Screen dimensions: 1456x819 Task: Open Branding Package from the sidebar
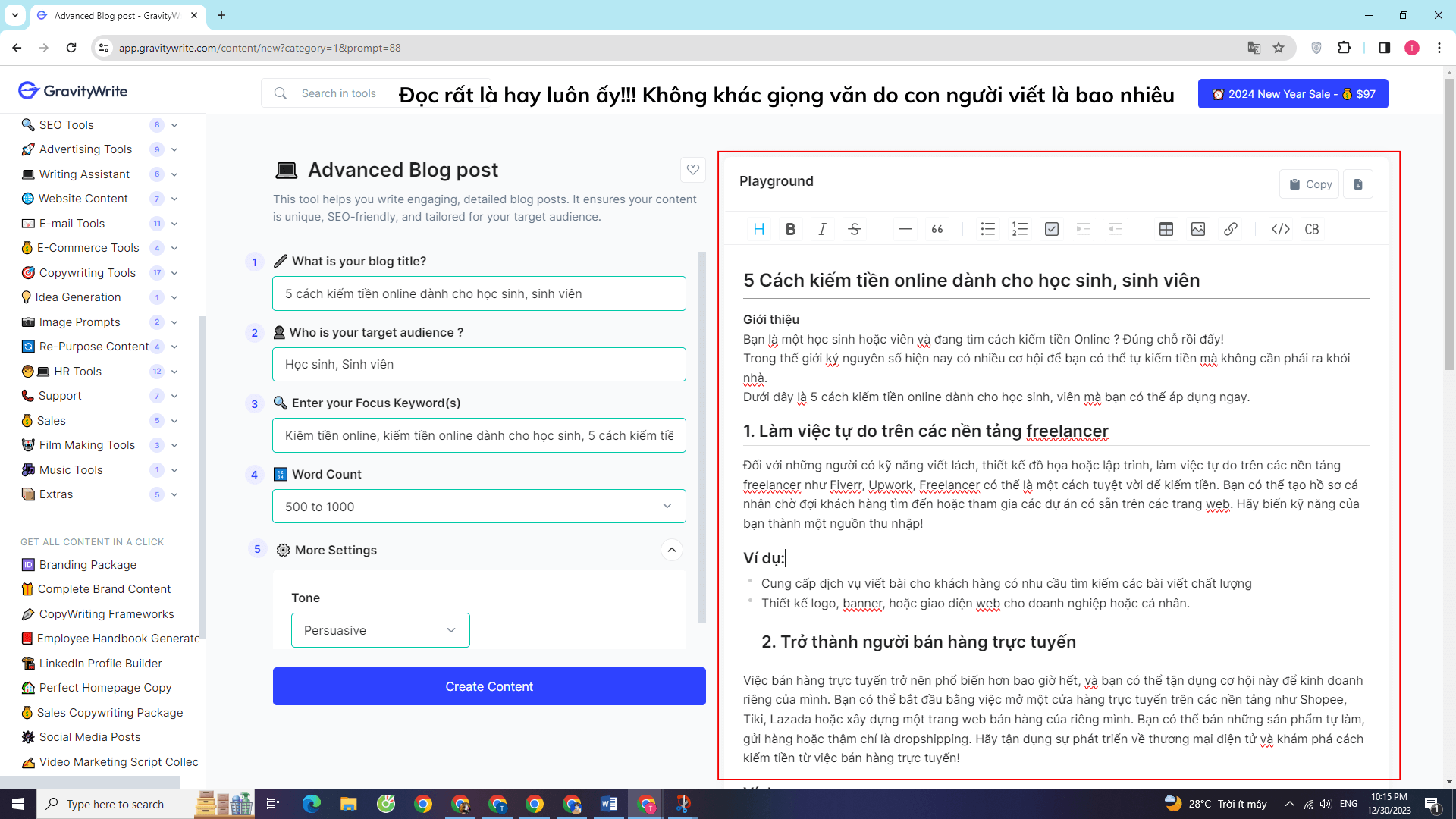pyautogui.click(x=87, y=565)
